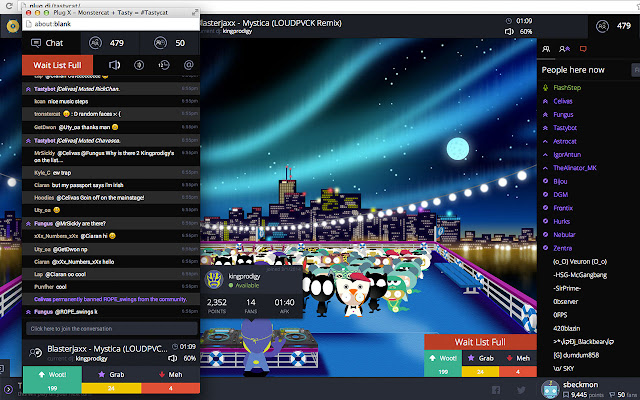Reload the page with browser refresh icon

coord(8,6)
